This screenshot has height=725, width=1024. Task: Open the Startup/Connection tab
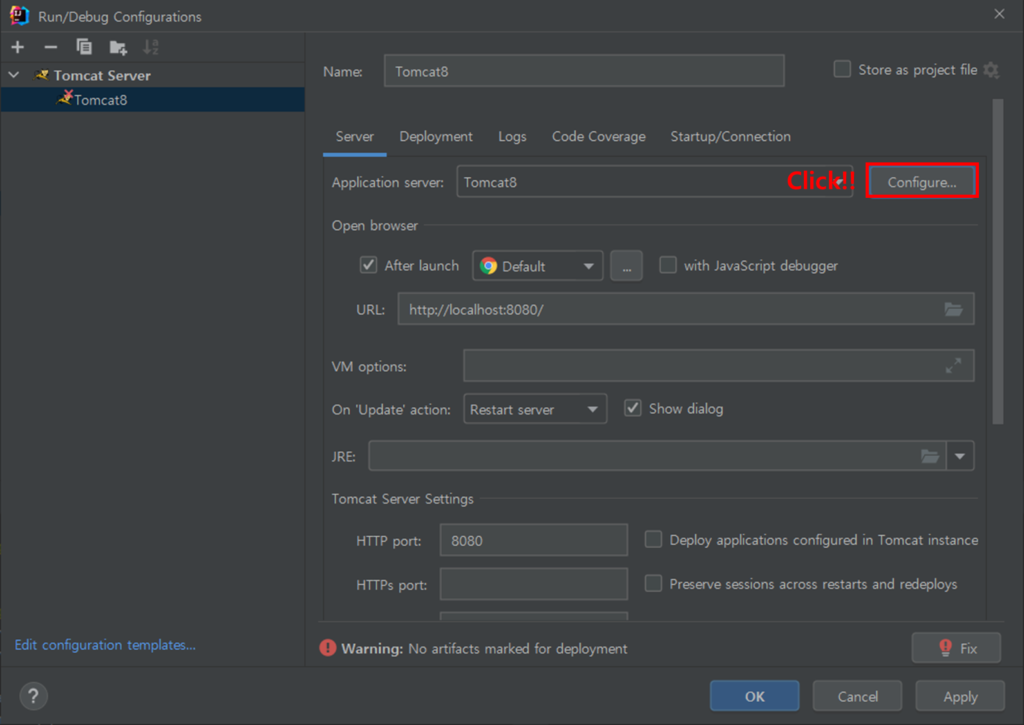(730, 137)
